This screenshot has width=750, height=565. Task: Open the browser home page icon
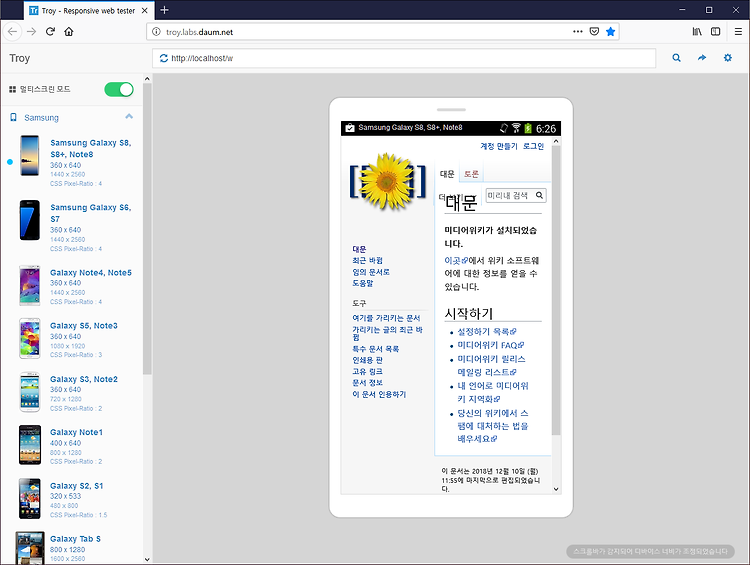click(69, 32)
